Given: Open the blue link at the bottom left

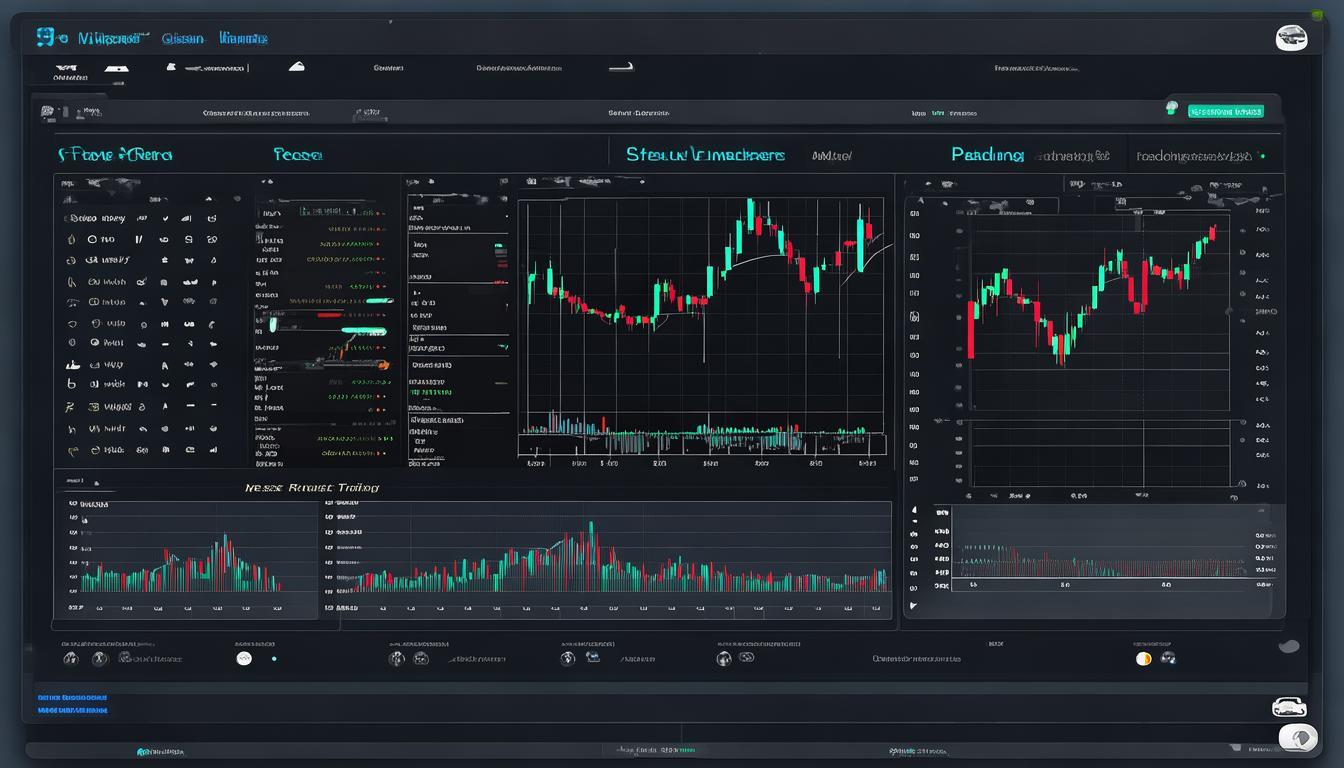Looking at the screenshot, I should pos(70,698).
